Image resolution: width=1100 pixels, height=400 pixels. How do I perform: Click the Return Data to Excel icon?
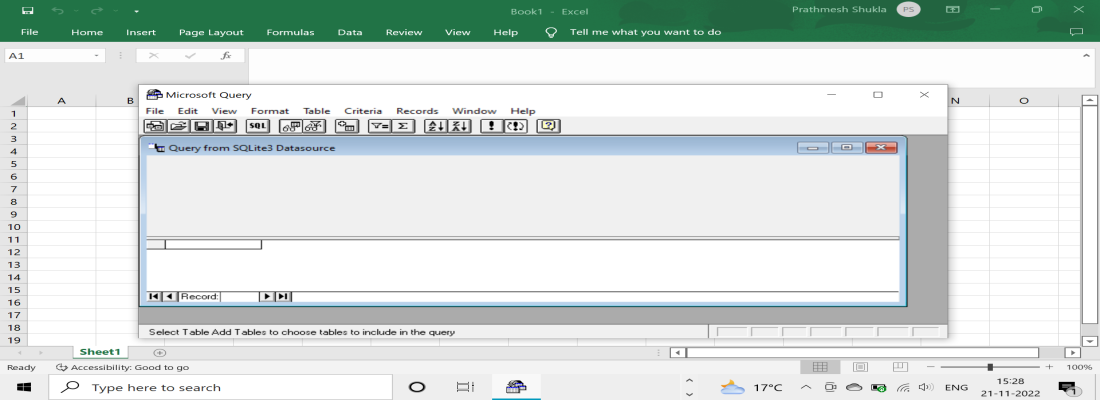tap(225, 126)
